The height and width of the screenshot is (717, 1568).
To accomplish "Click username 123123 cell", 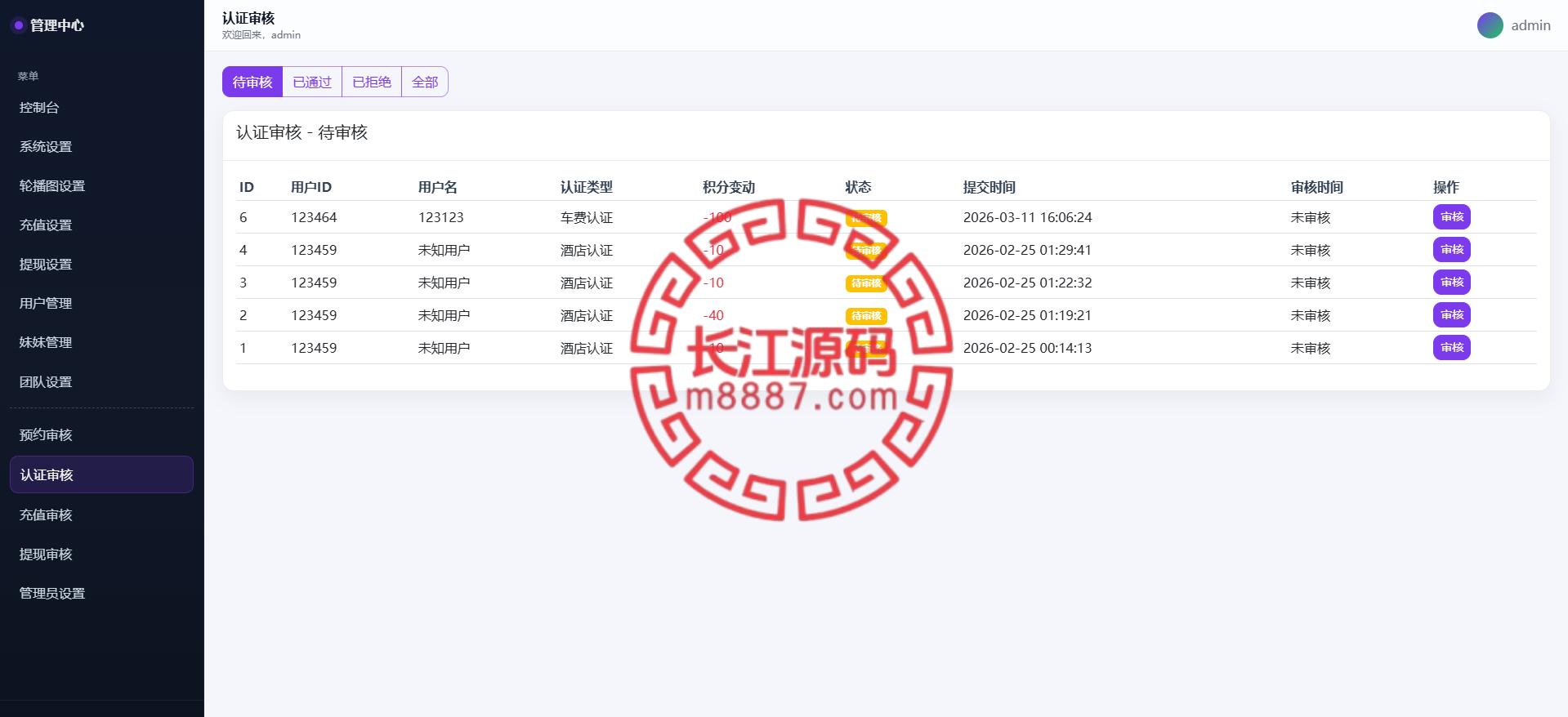I will coord(441,217).
